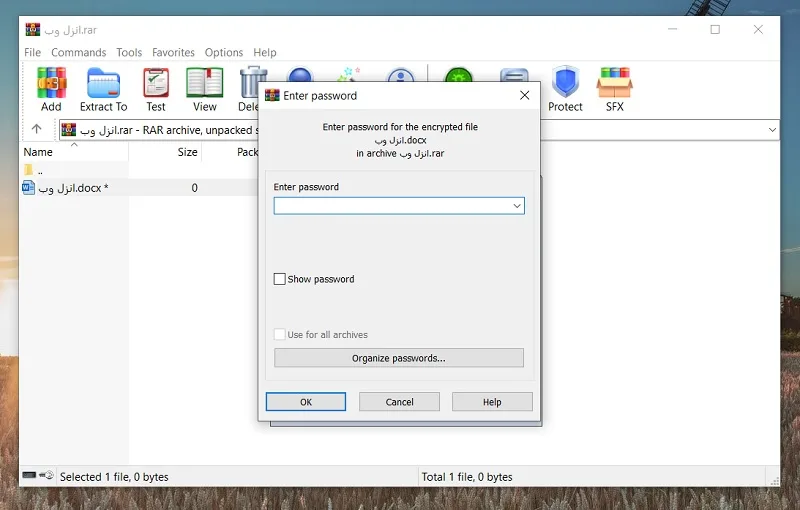
Task: Click the dialog Help button
Action: [492, 402]
